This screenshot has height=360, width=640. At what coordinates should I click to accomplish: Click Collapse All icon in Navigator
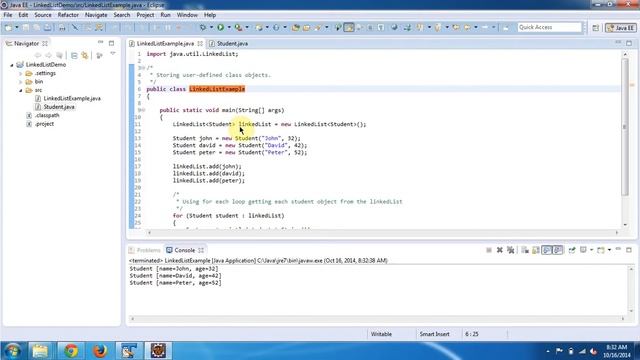[74, 55]
